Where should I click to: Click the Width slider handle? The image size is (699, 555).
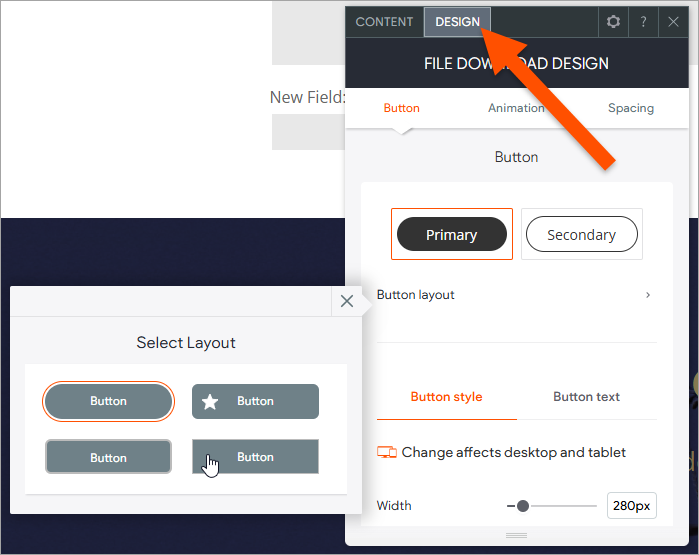click(x=523, y=506)
